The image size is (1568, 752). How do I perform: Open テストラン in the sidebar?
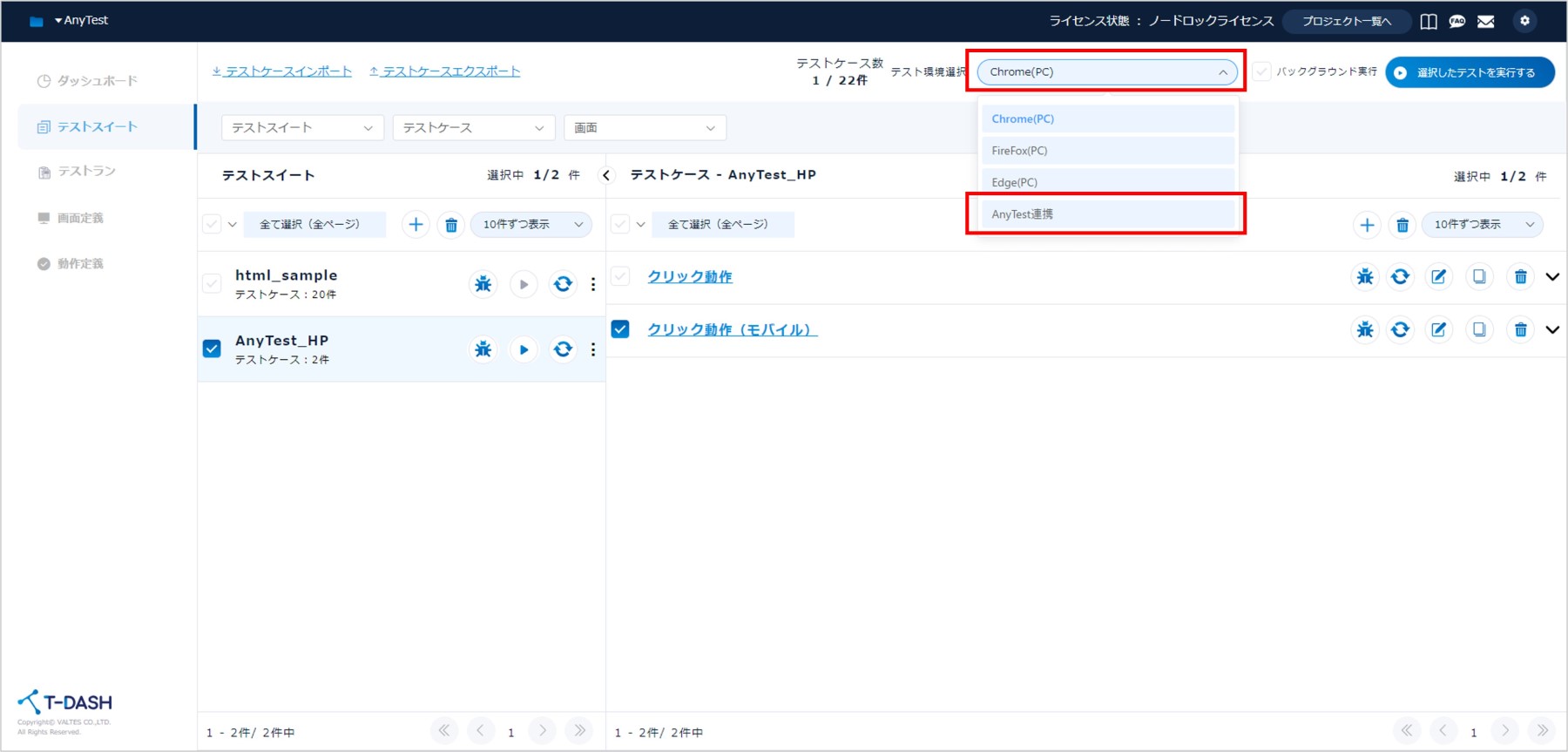[86, 172]
